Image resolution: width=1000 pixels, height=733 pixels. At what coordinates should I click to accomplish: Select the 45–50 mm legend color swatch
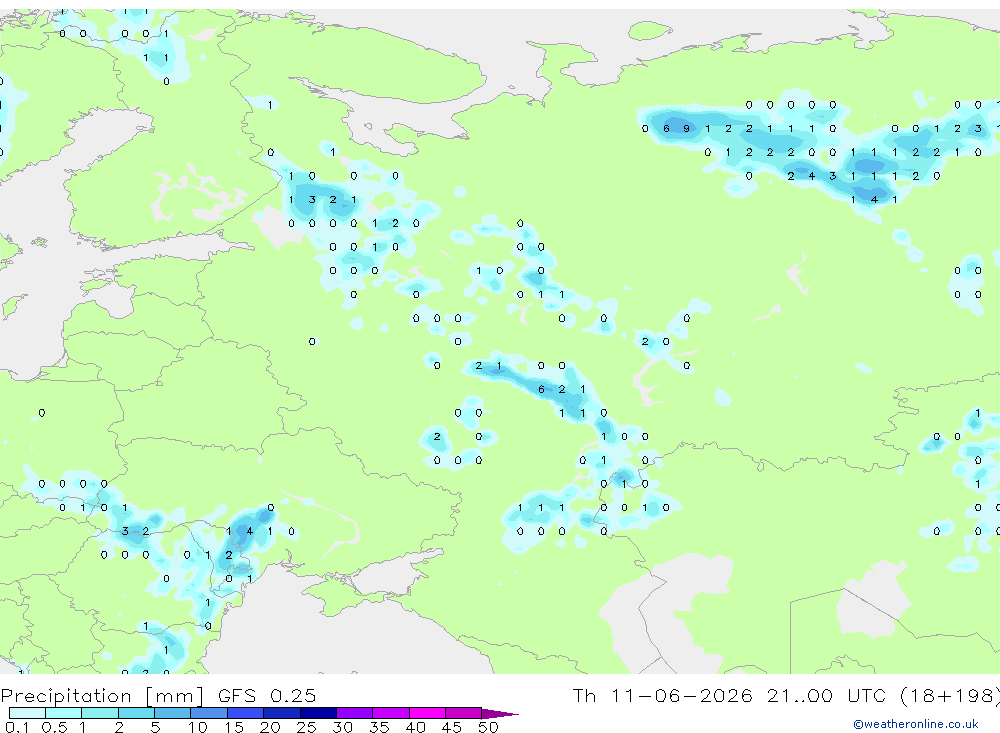point(464,713)
